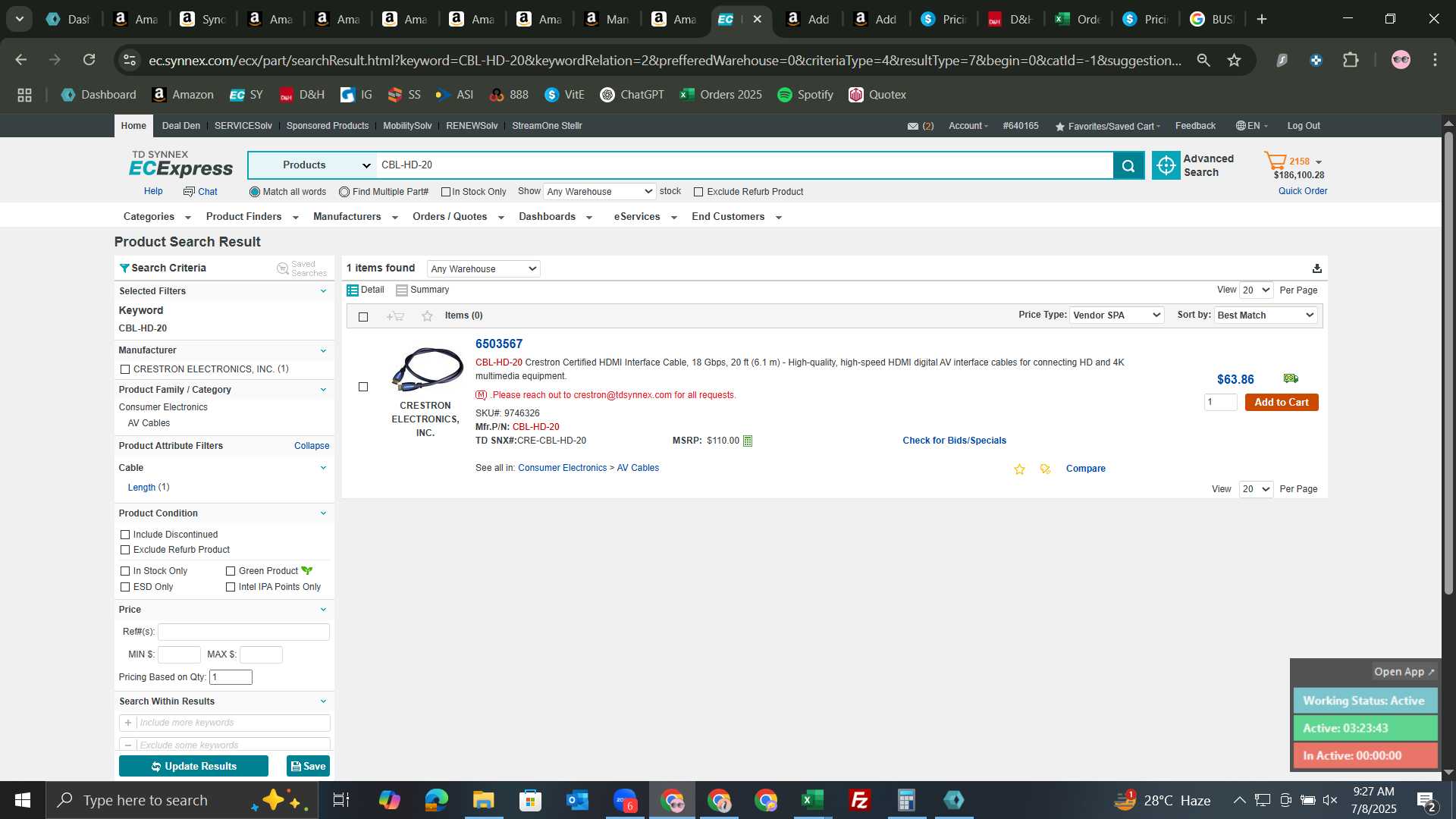
Task: Go to the Deal Den tab
Action: click(181, 126)
